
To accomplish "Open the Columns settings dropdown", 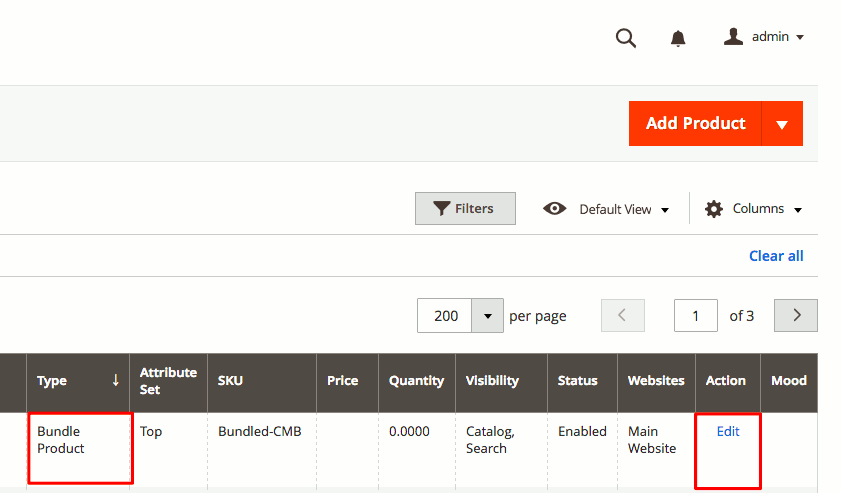I will (x=754, y=209).
